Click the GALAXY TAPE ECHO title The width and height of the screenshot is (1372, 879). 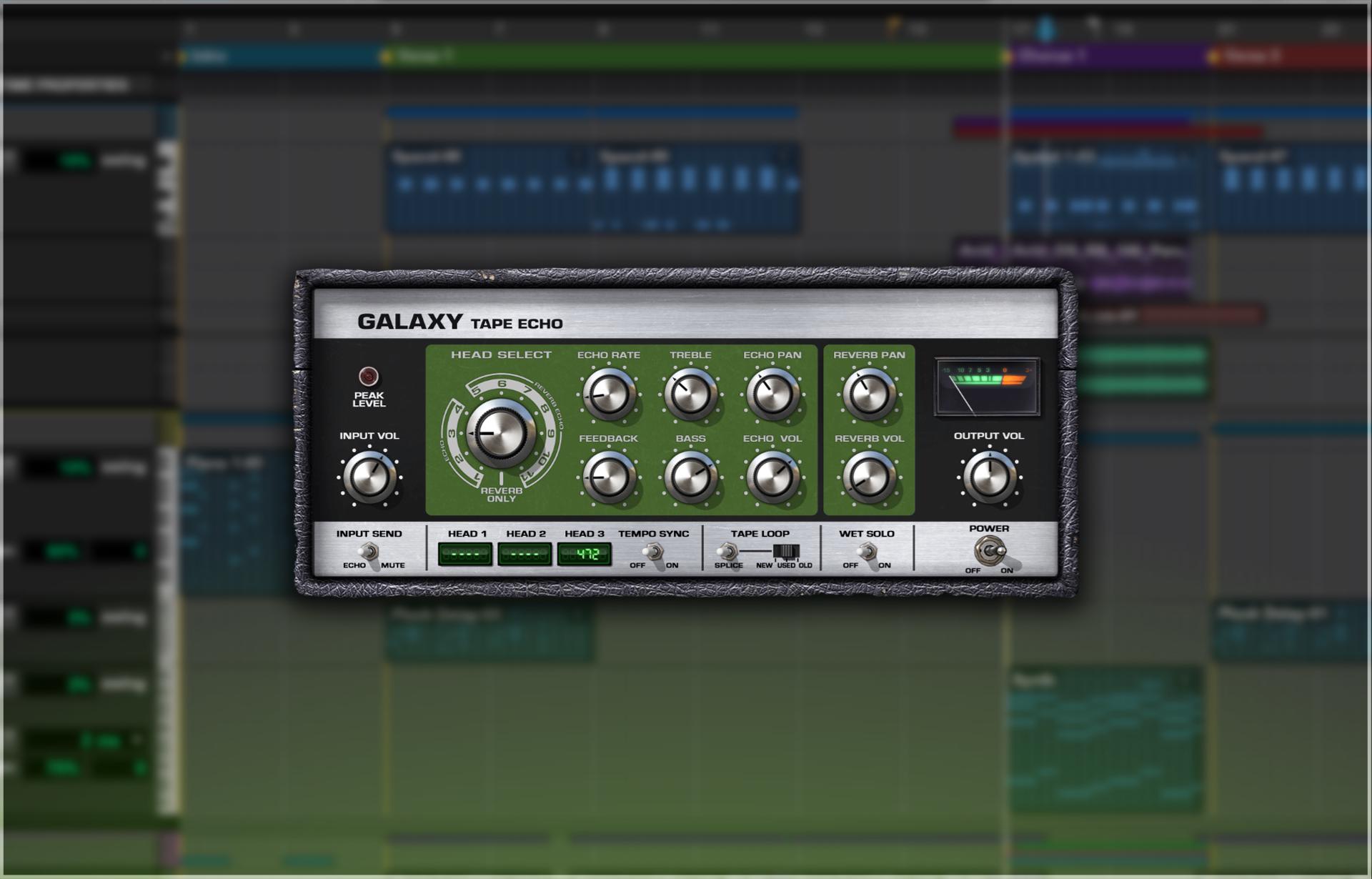[460, 322]
